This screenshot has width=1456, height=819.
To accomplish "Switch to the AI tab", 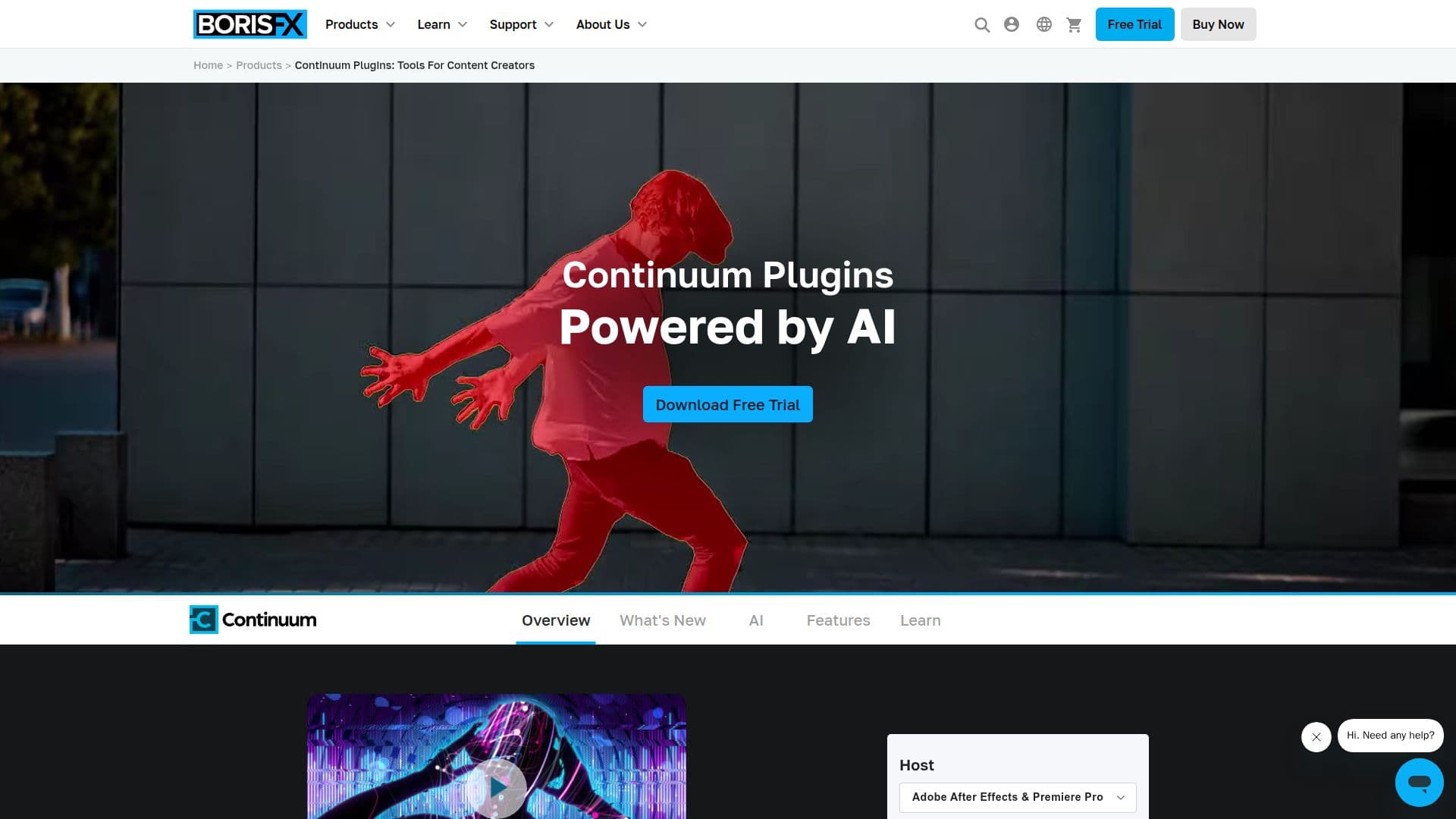I will click(x=756, y=620).
